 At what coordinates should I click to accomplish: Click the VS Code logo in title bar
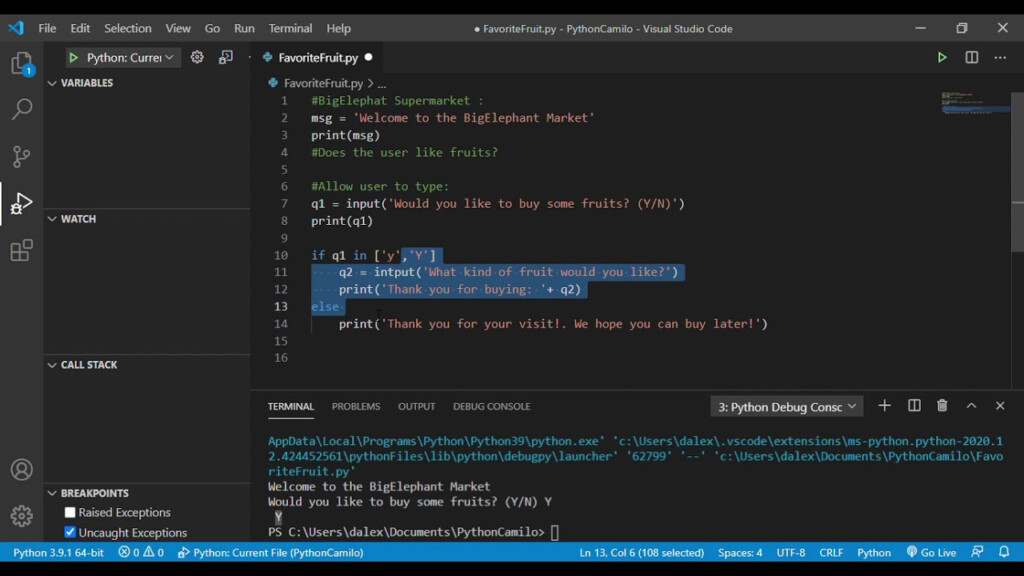coord(16,28)
